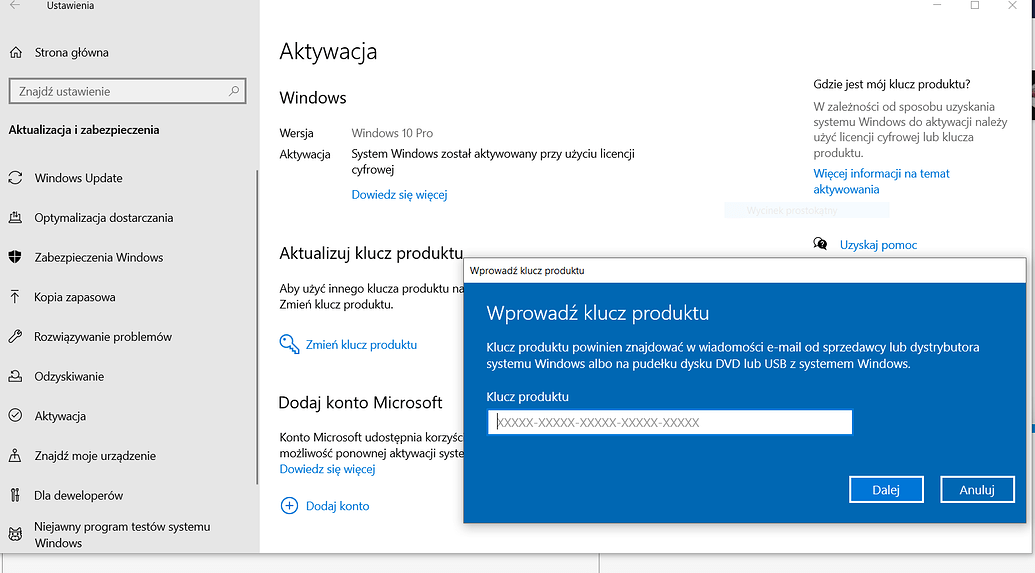Viewport: 1035px width, 573px height.
Task: Select the Aktywacja sidebar entry
Action: coord(60,416)
